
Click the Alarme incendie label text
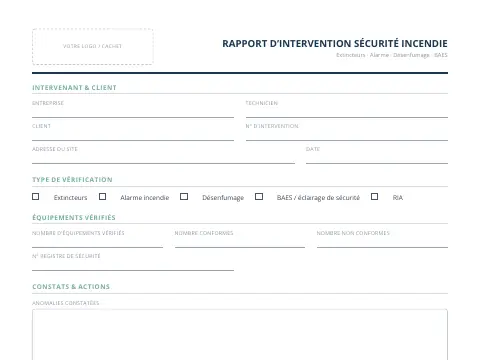click(145, 198)
